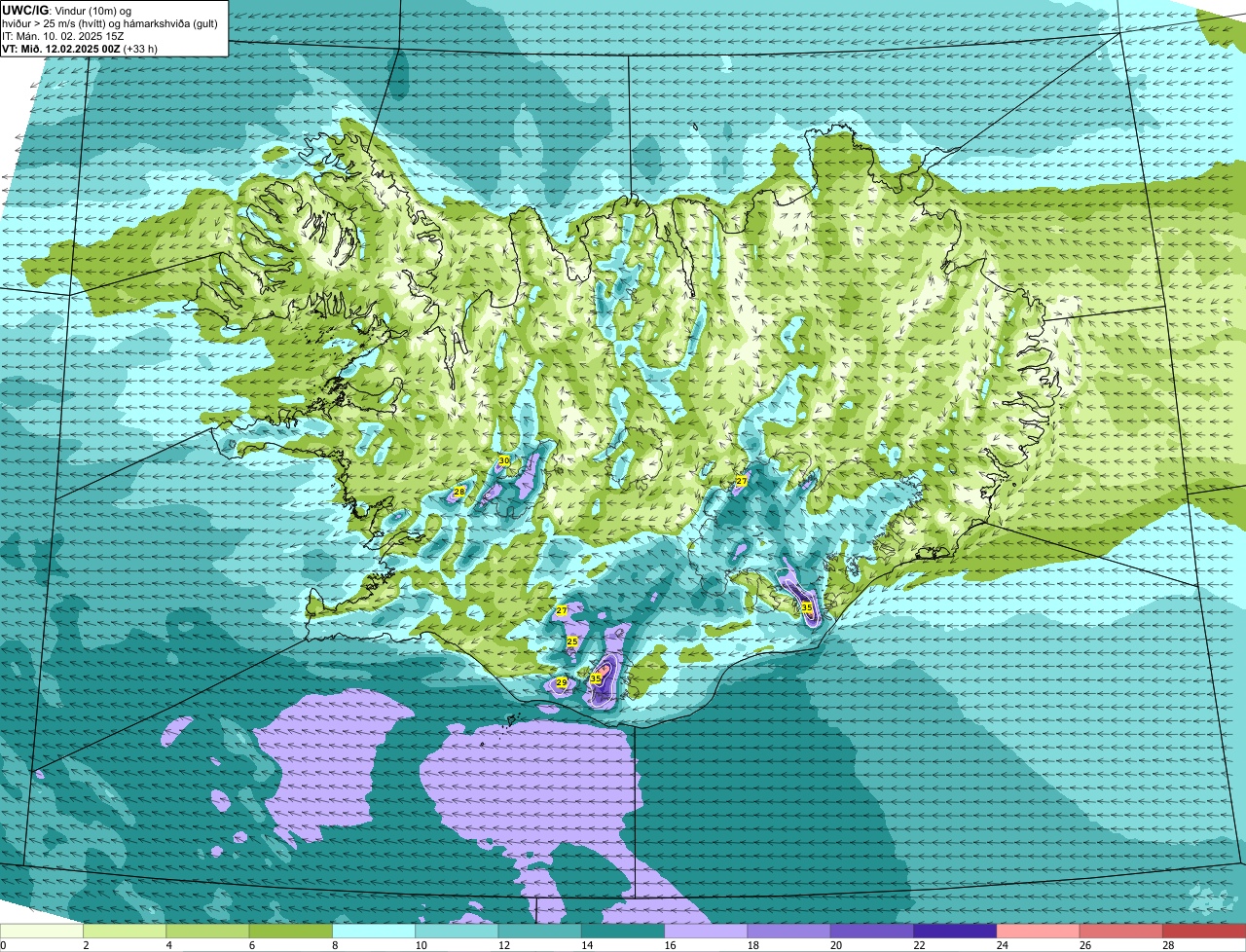
Task: Click the header line 'UWC/IG: Vindur (10m) og'
Action: (66, 10)
